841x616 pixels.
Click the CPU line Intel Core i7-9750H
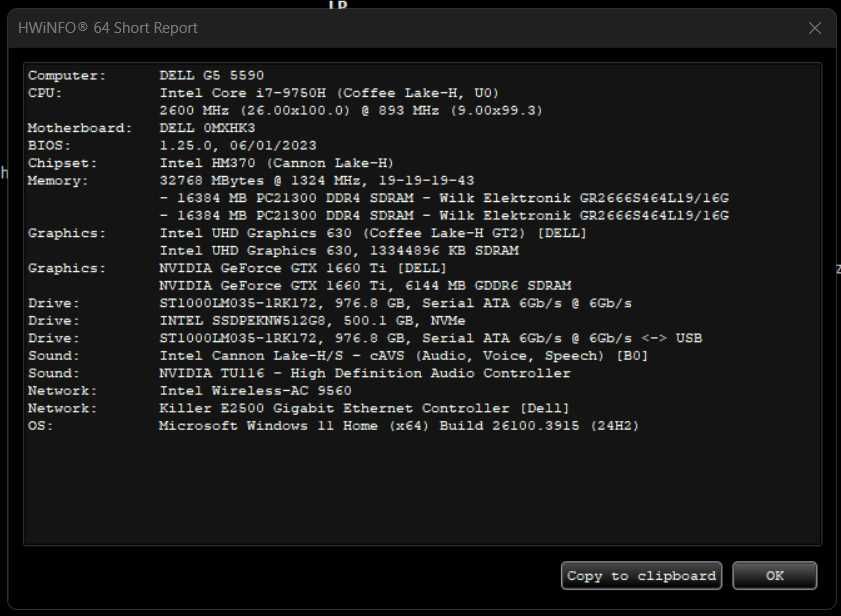pyautogui.click(x=329, y=93)
